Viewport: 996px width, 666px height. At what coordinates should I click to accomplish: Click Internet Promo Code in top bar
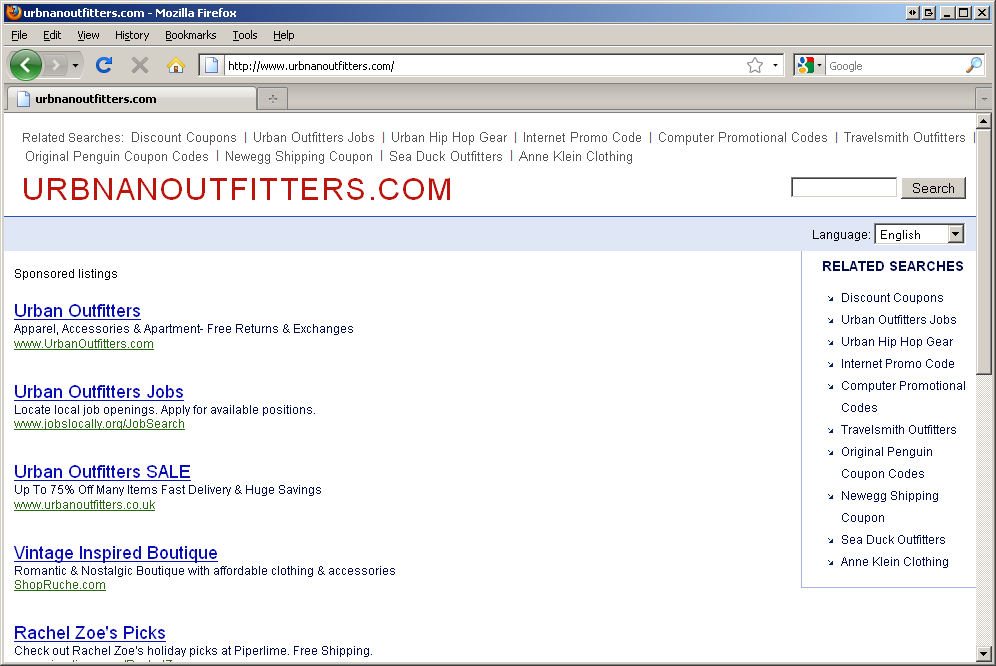click(x=582, y=137)
